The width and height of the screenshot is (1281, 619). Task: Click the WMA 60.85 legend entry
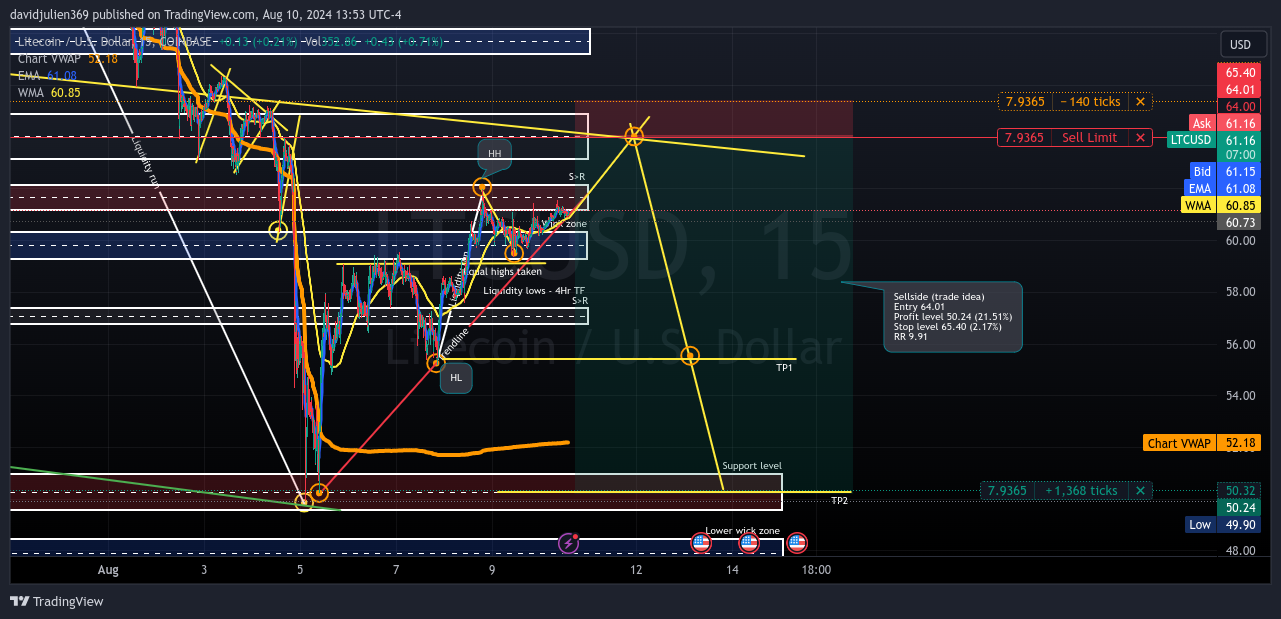pyautogui.click(x=49, y=93)
